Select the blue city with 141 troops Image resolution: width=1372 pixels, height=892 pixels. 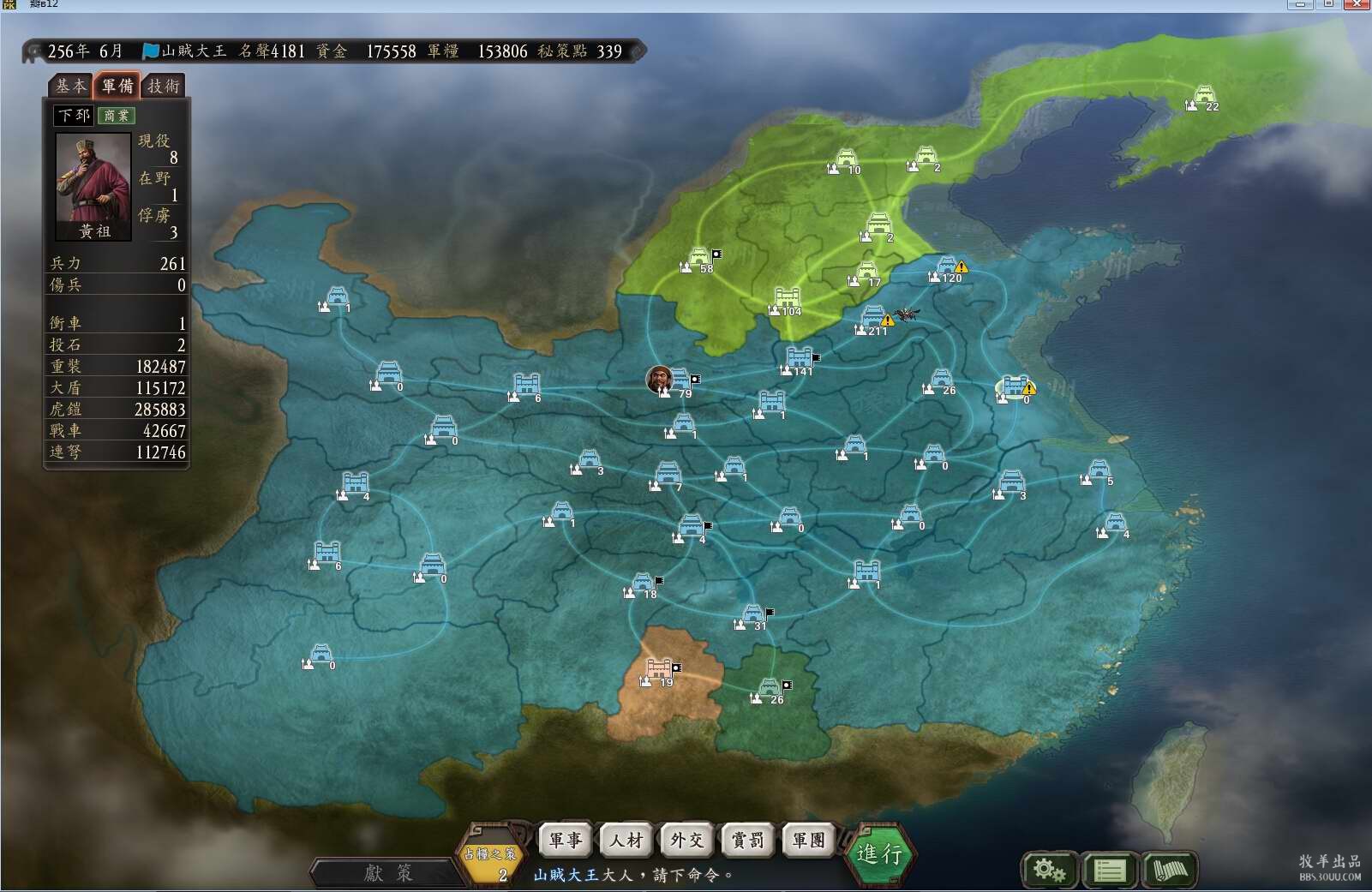799,358
